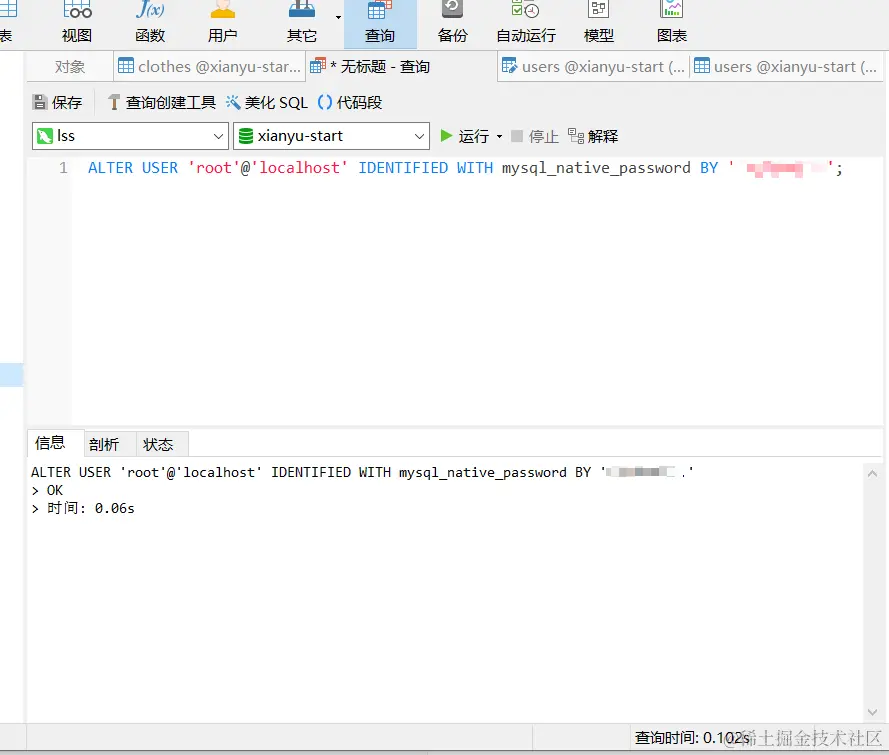Viewport: 889px width, 755px height.
Task: Click the message pane scroll up arrow
Action: coord(873,473)
